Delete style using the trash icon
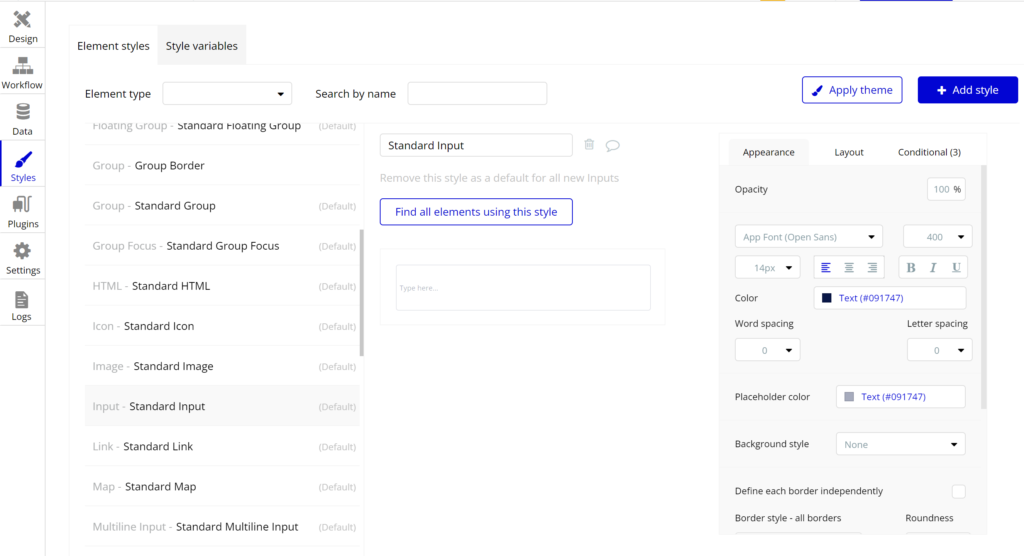The image size is (1024, 556). (589, 144)
